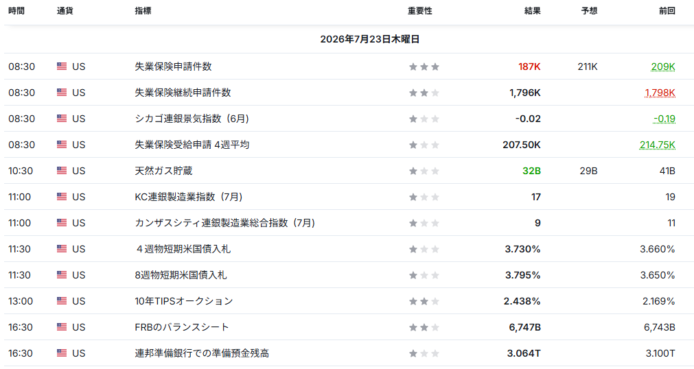The image size is (694, 369).
Task: Click the underlined previous value 214.75K
Action: [x=657, y=145]
